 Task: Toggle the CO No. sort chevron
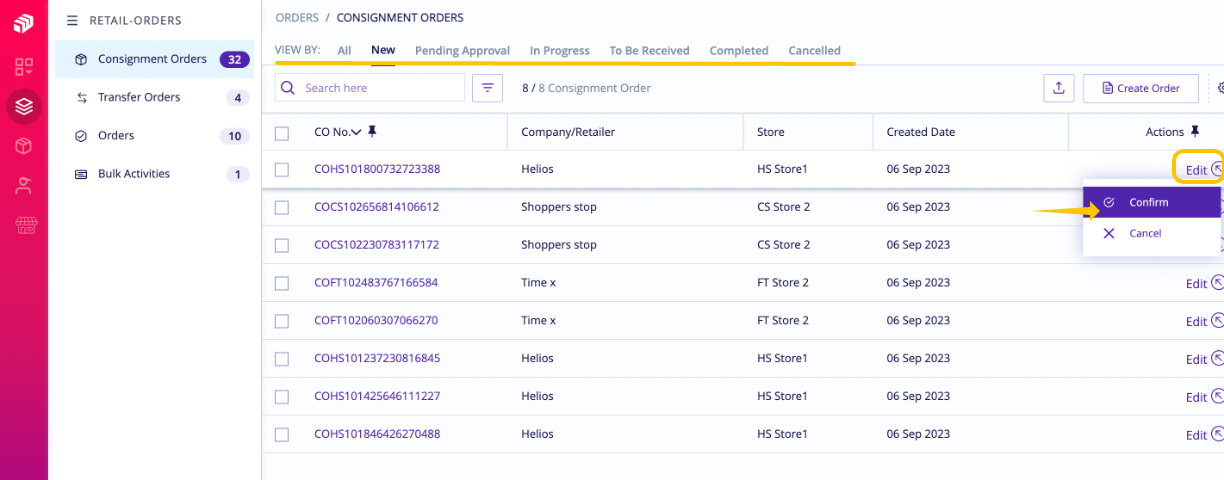pyautogui.click(x=357, y=132)
